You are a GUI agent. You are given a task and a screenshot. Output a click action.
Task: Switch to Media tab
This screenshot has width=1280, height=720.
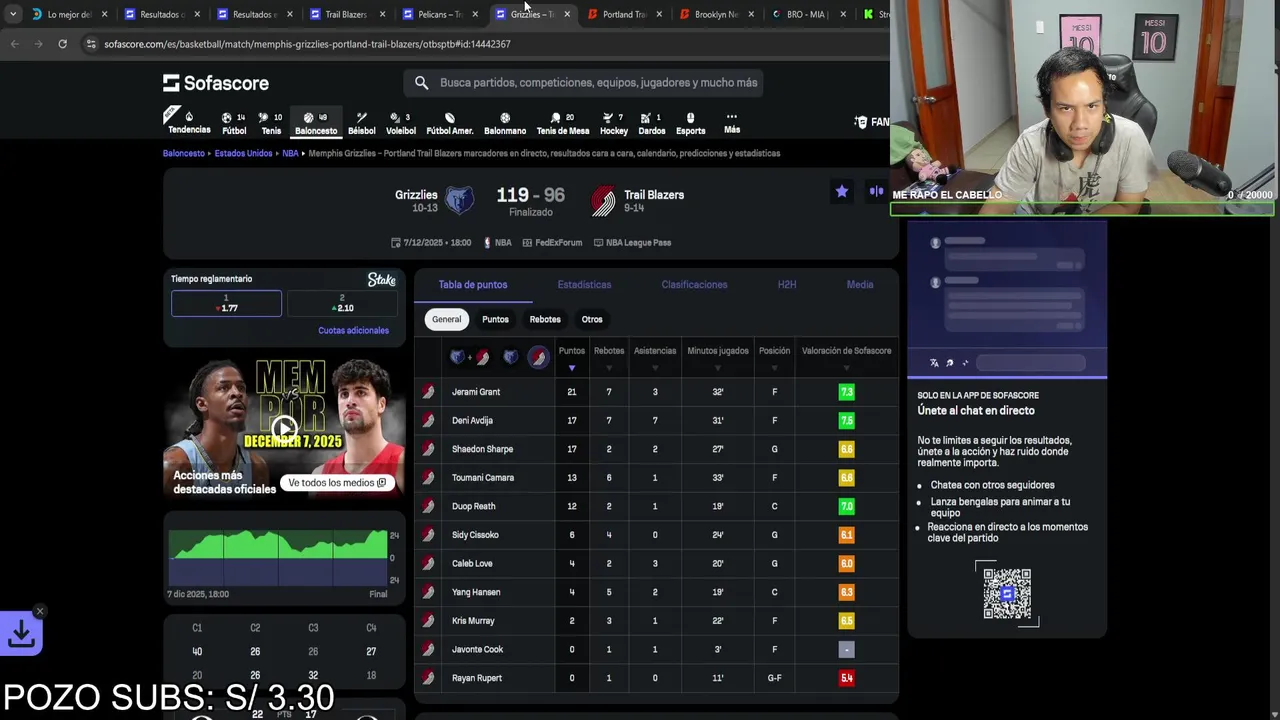(x=860, y=285)
